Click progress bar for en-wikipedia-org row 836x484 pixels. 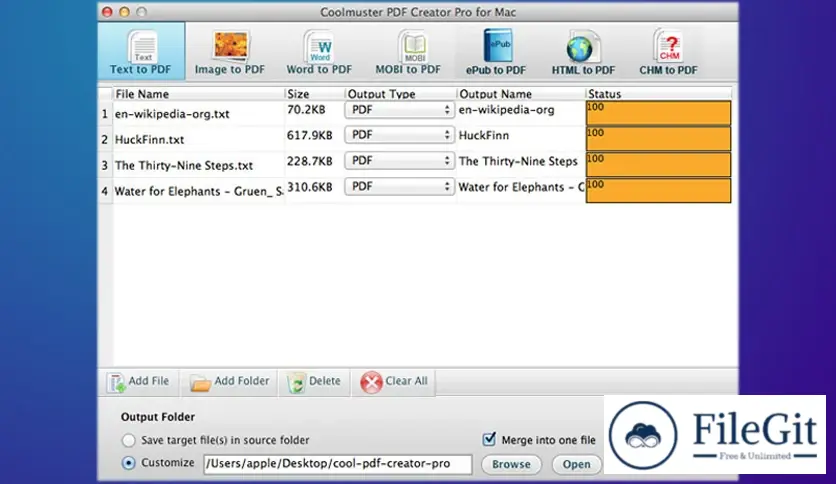[658, 113]
